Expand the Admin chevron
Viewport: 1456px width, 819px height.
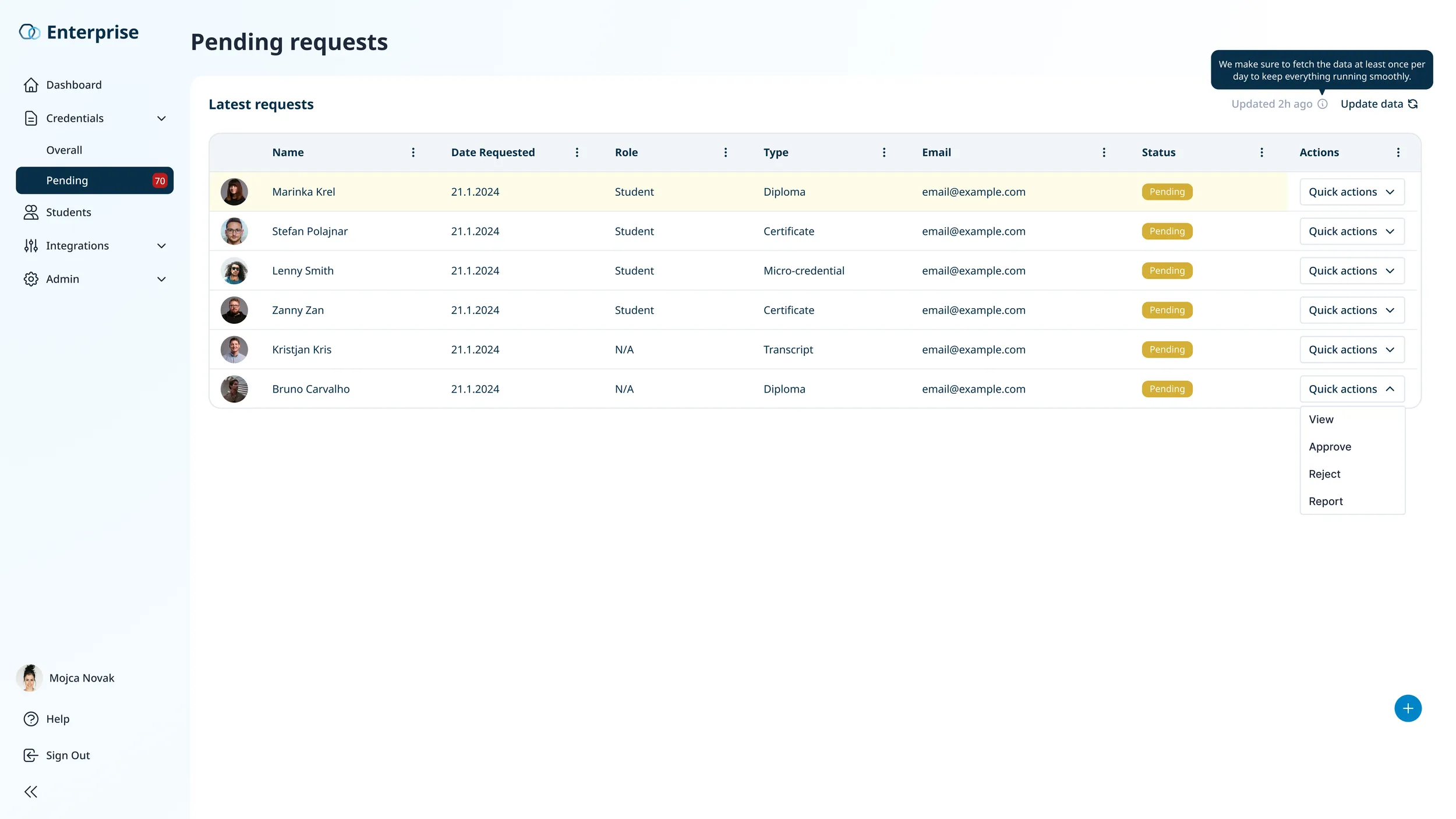point(162,280)
